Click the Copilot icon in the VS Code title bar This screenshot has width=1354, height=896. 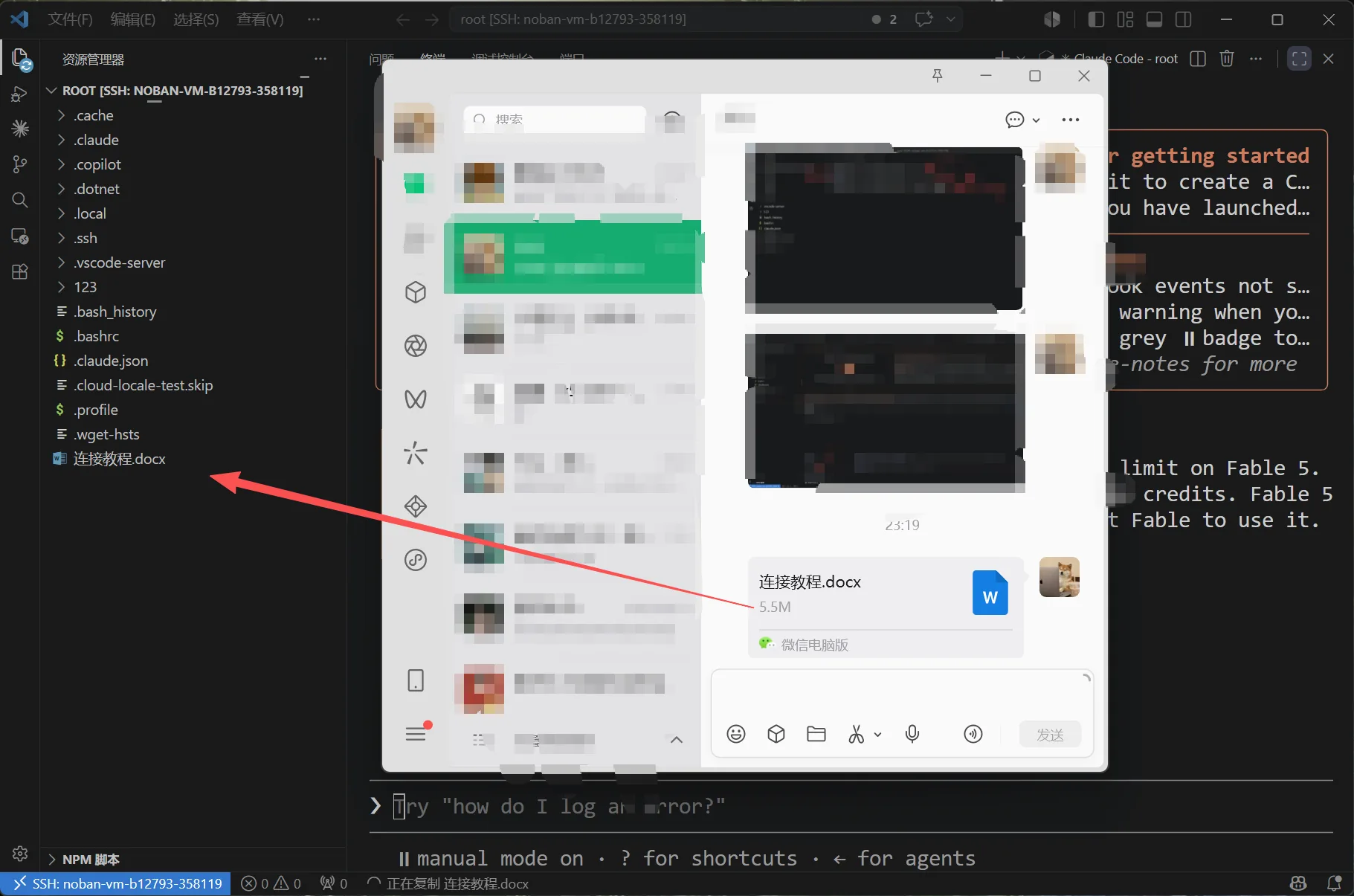1052,19
